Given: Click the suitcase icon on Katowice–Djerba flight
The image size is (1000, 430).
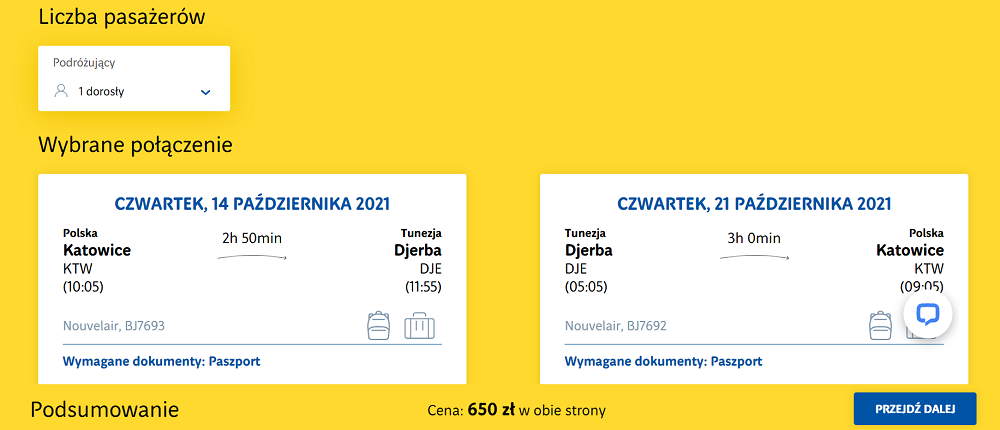Looking at the screenshot, I should pyautogui.click(x=420, y=325).
